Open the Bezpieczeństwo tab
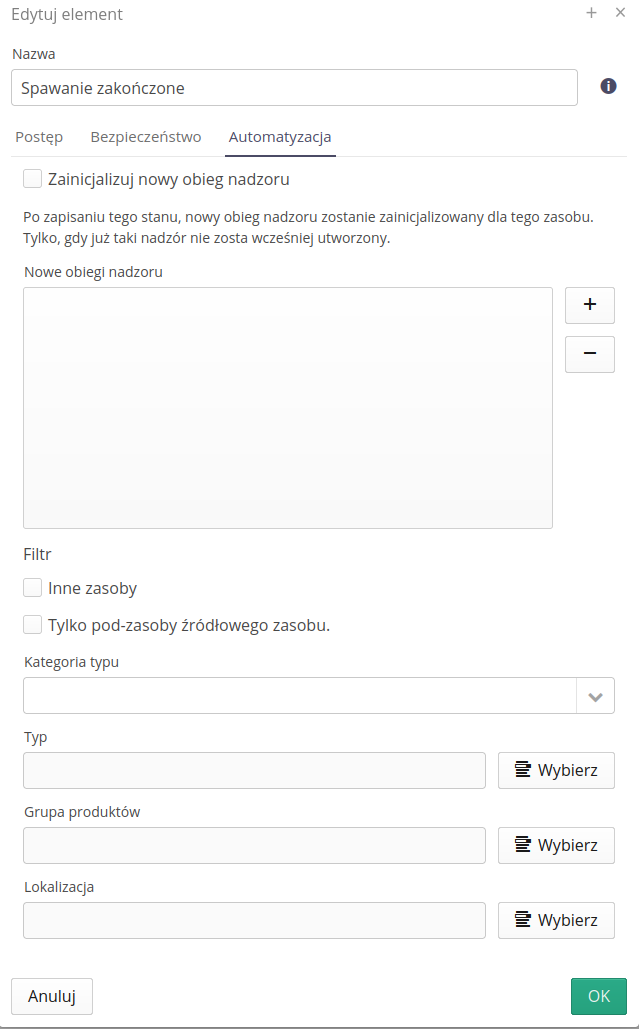The height and width of the screenshot is (1029, 639). pyautogui.click(x=146, y=137)
